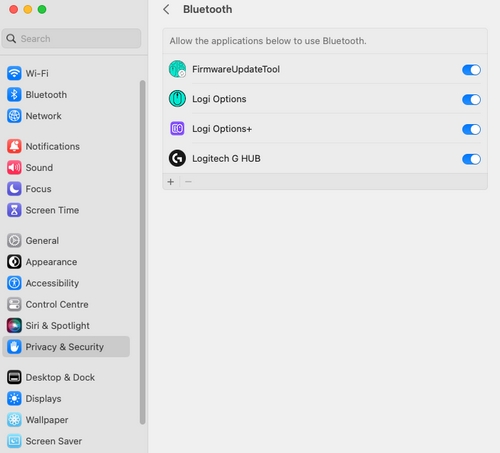Click the Search field in sidebar
Viewport: 500px width, 453px height.
[71, 39]
